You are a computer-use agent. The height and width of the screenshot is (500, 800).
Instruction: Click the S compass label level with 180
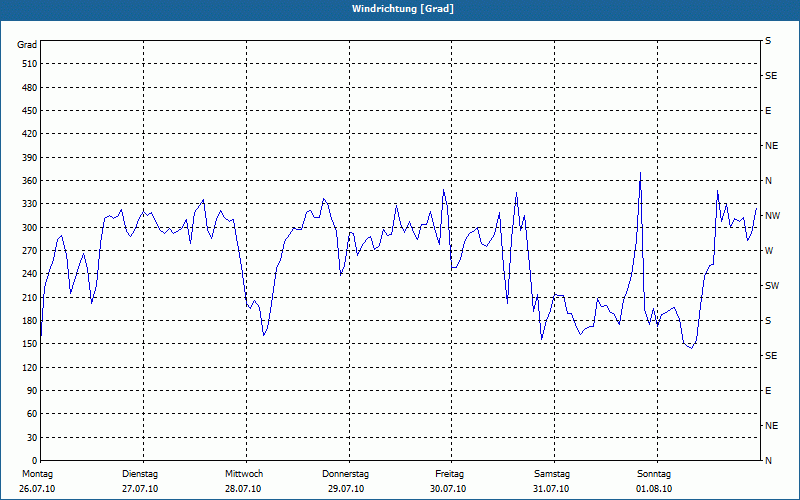[768, 321]
